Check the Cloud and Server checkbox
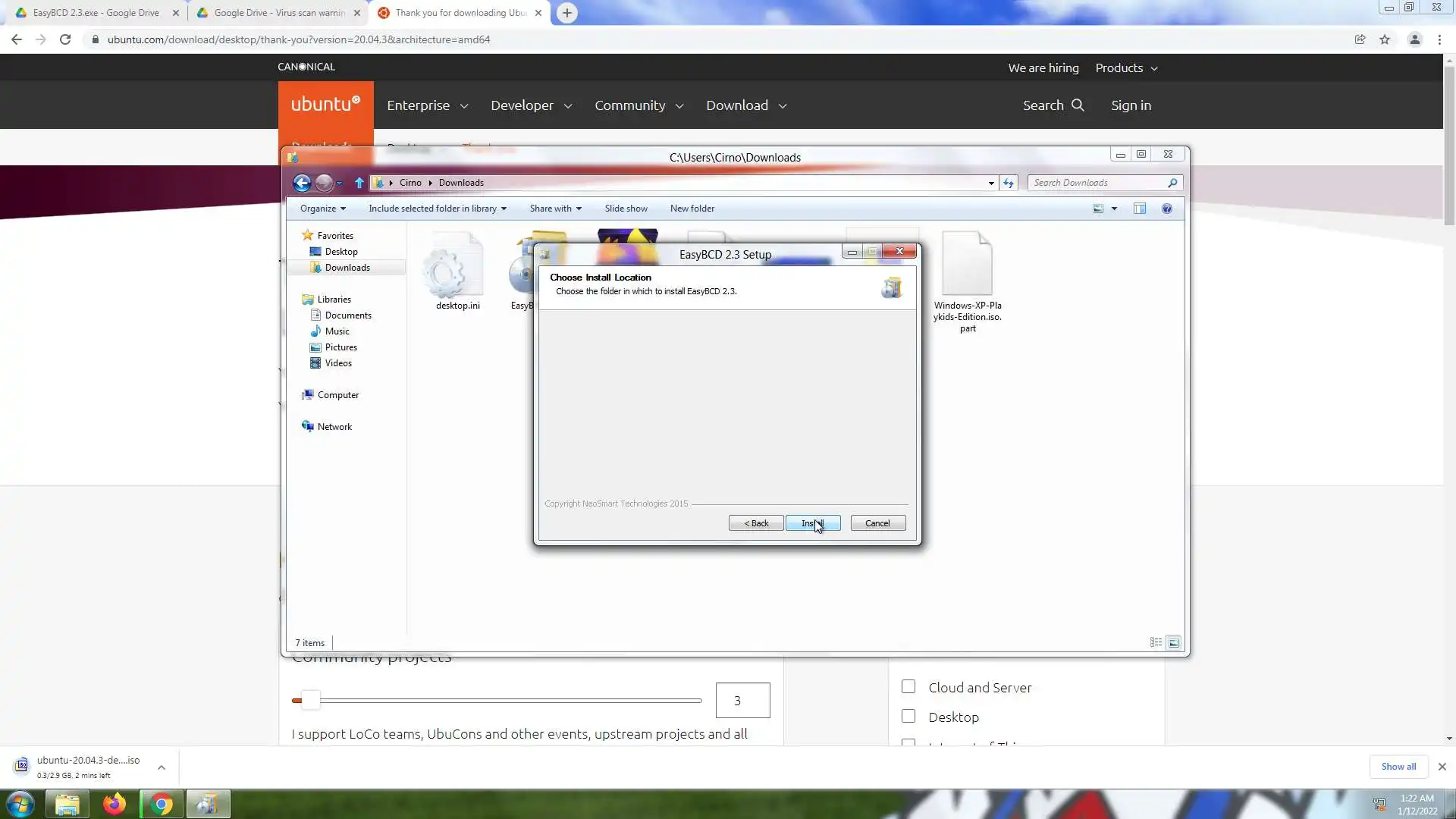Image resolution: width=1456 pixels, height=819 pixels. coord(908,687)
